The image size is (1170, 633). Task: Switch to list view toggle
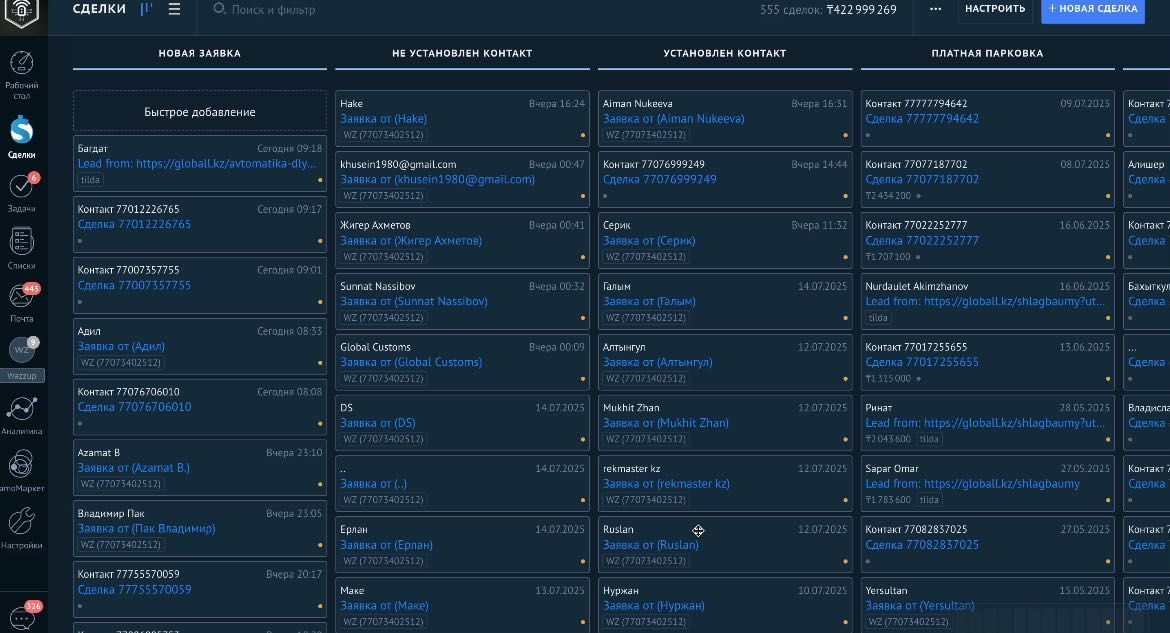tap(175, 9)
